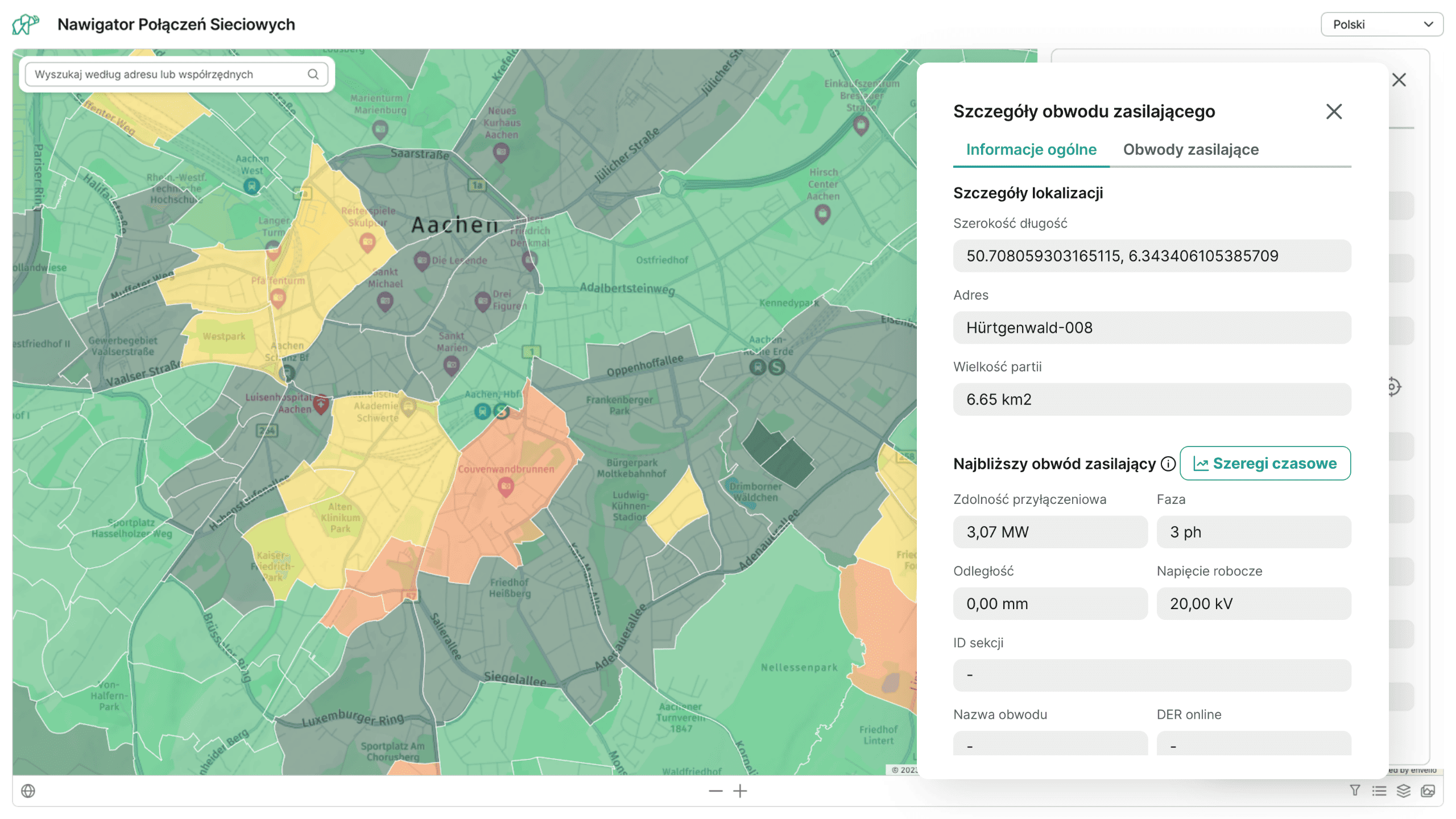Close the side panel behind dialog
The height and width of the screenshot is (819, 1456).
[1399, 80]
